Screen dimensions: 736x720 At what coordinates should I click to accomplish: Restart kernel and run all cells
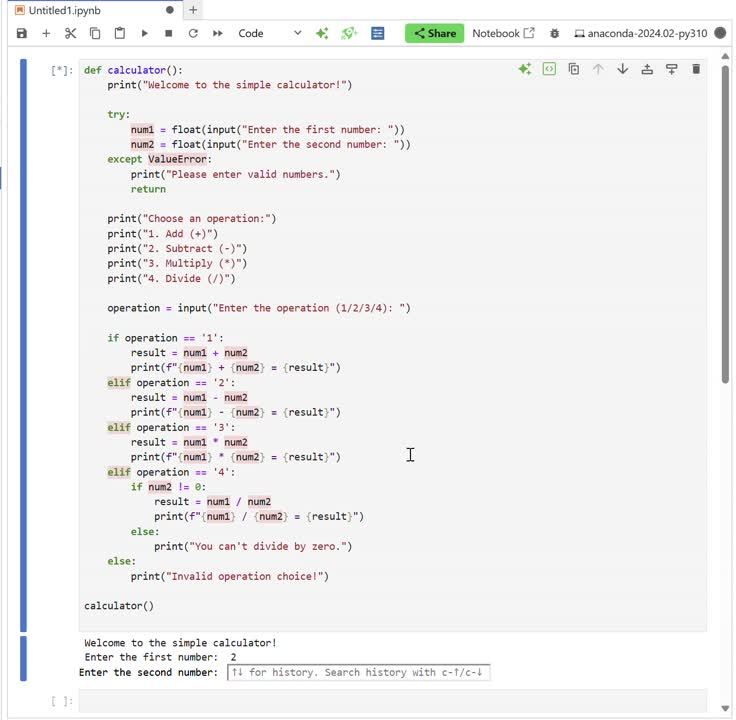pos(217,33)
